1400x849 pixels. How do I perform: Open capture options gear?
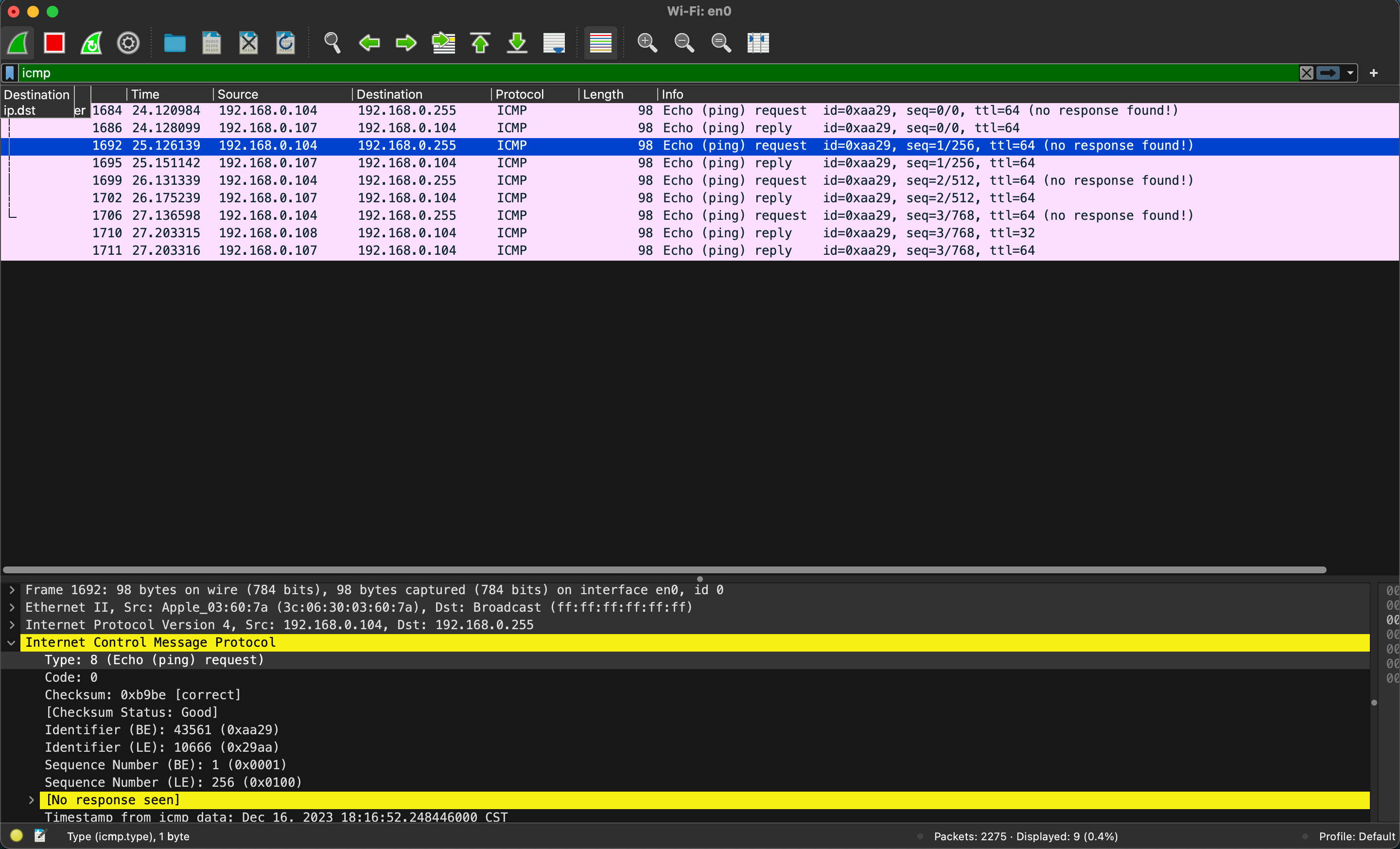pyautogui.click(x=128, y=43)
